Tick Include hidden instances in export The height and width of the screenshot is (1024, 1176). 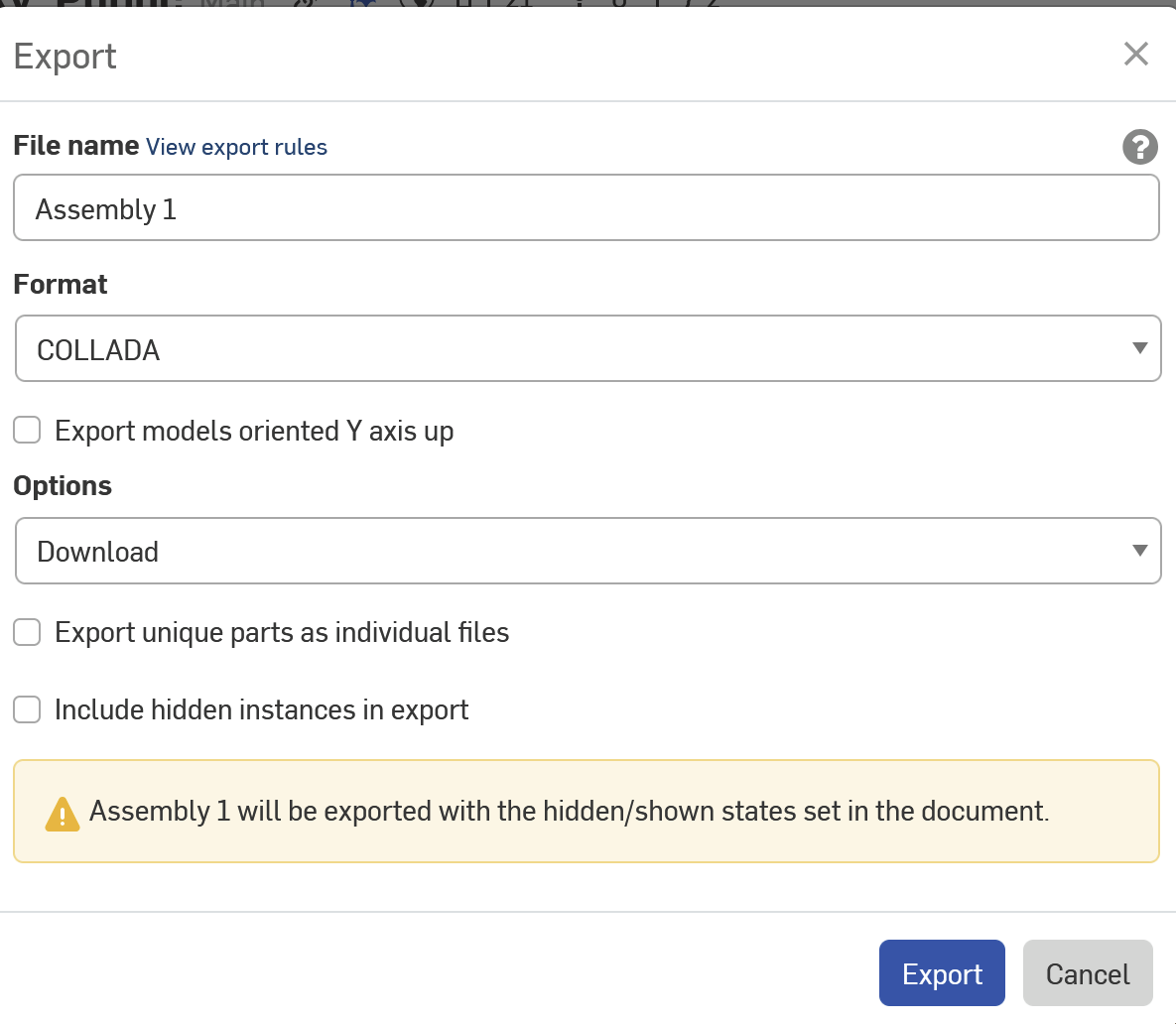pos(27,709)
